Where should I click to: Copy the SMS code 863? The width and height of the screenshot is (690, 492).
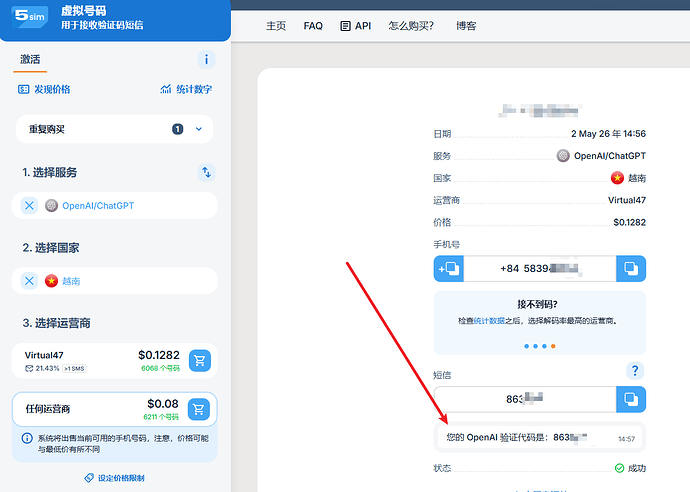pos(631,399)
